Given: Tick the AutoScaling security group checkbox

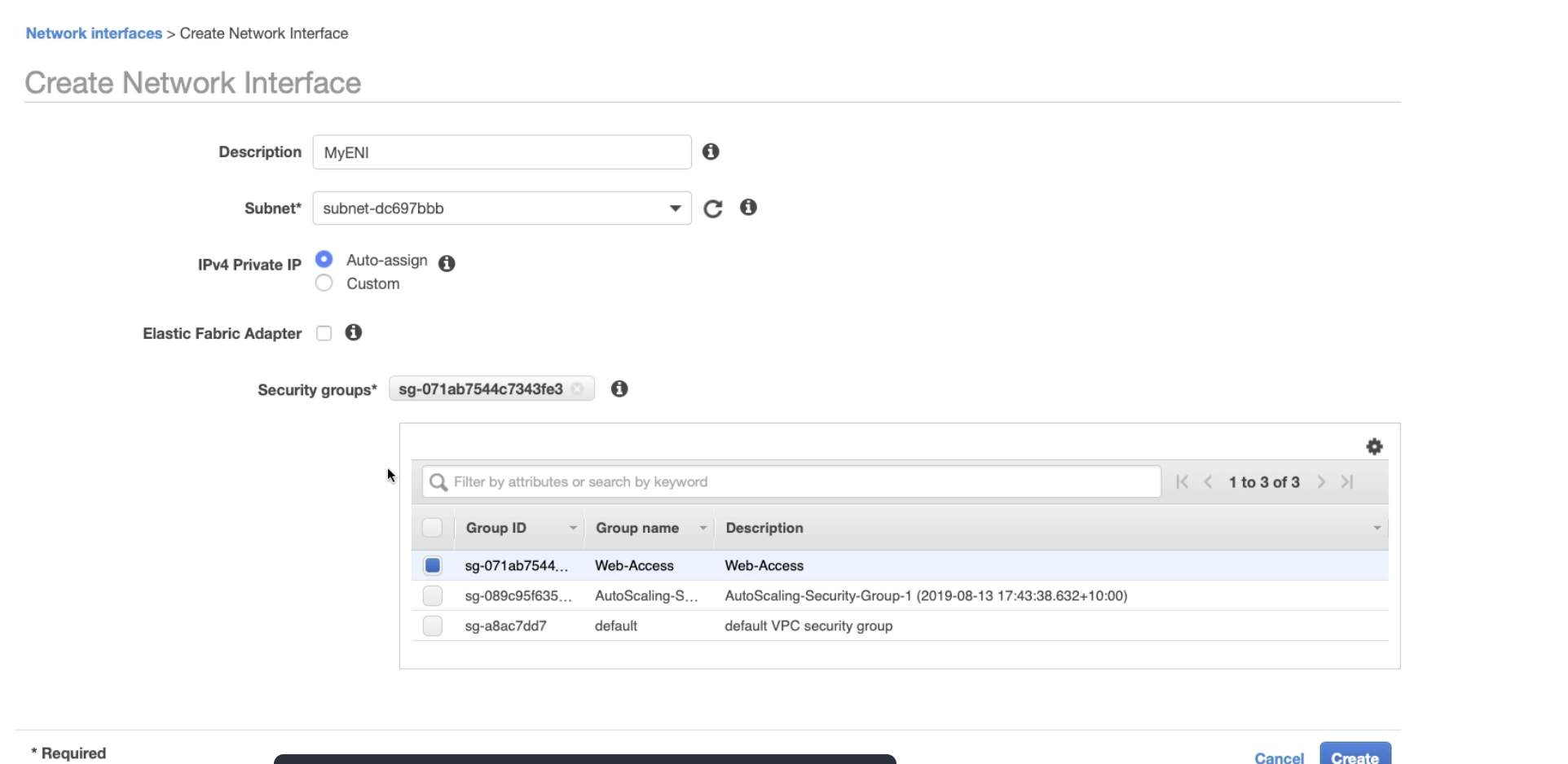Looking at the screenshot, I should [x=433, y=595].
